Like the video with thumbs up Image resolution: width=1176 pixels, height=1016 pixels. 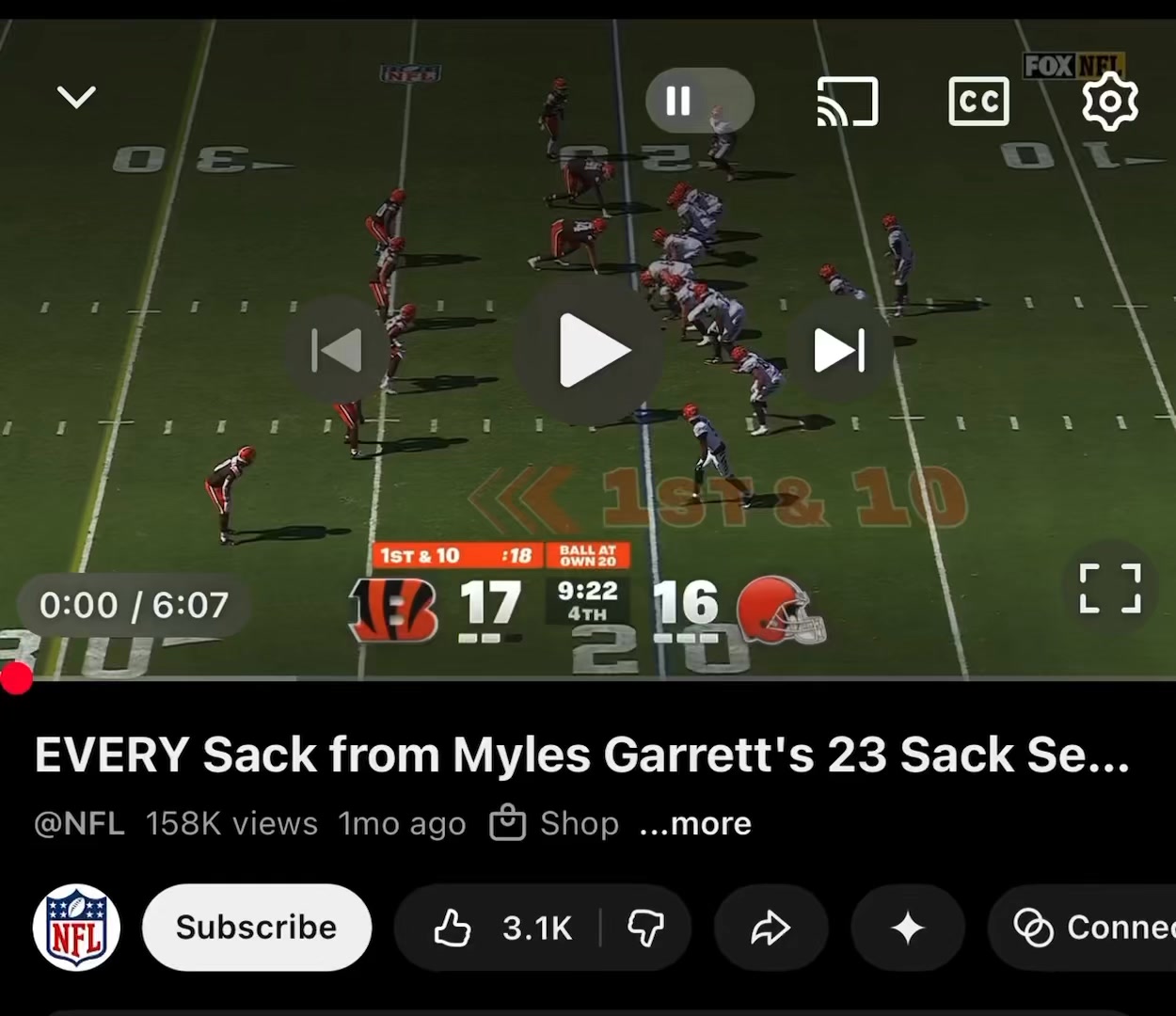coord(453,929)
